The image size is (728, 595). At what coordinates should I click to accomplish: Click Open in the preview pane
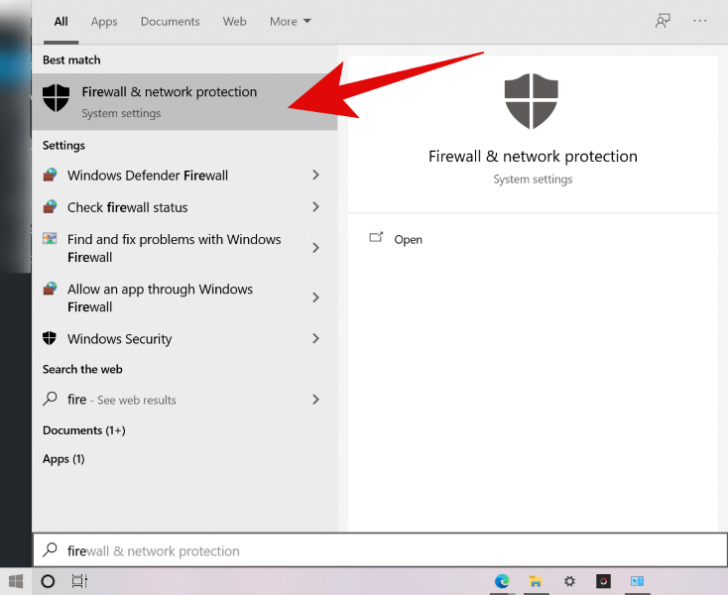tap(408, 239)
